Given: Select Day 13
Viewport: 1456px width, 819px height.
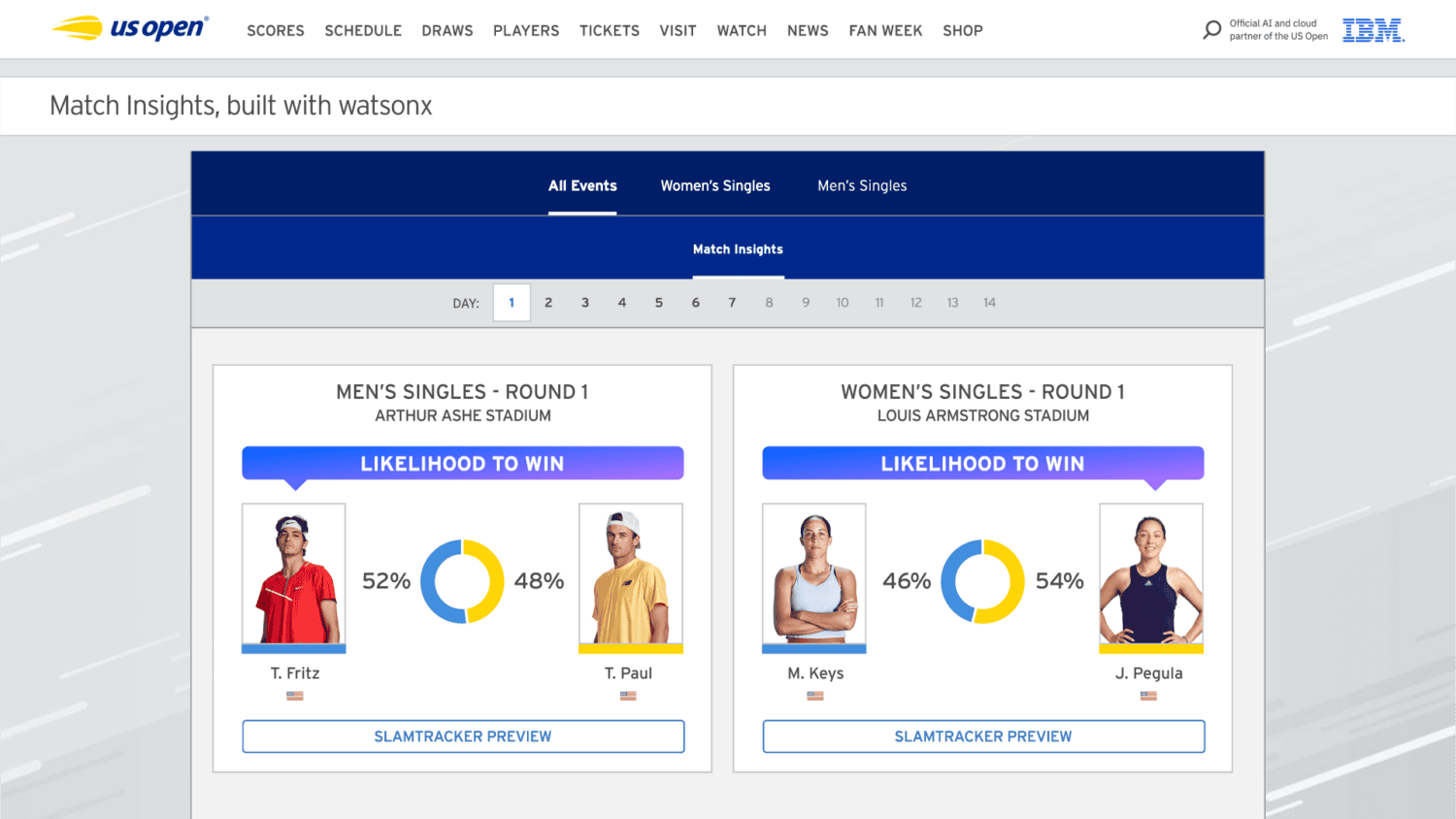Looking at the screenshot, I should coord(953,303).
